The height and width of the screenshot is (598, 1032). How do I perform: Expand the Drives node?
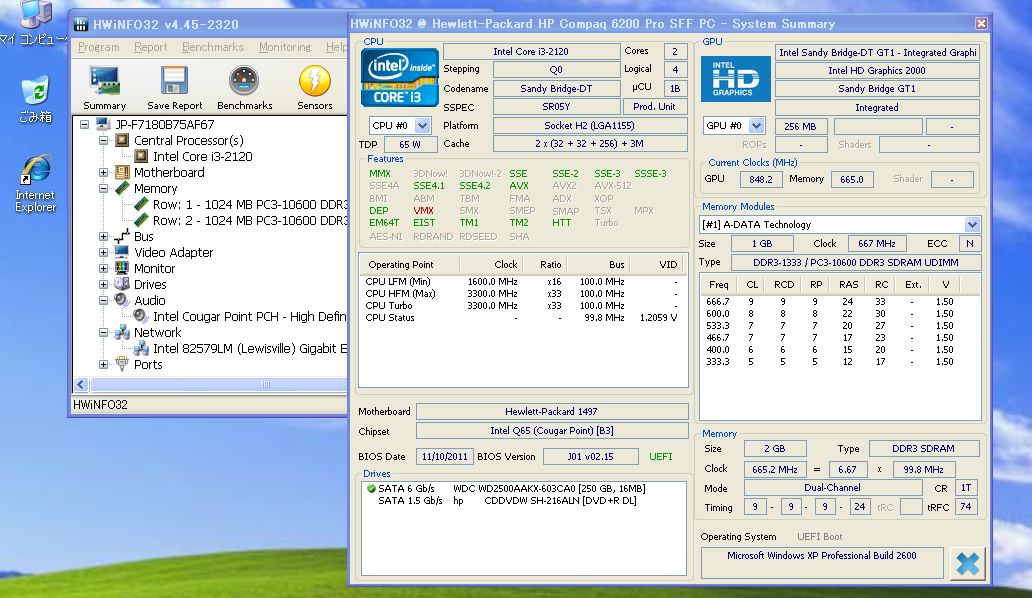tap(103, 285)
